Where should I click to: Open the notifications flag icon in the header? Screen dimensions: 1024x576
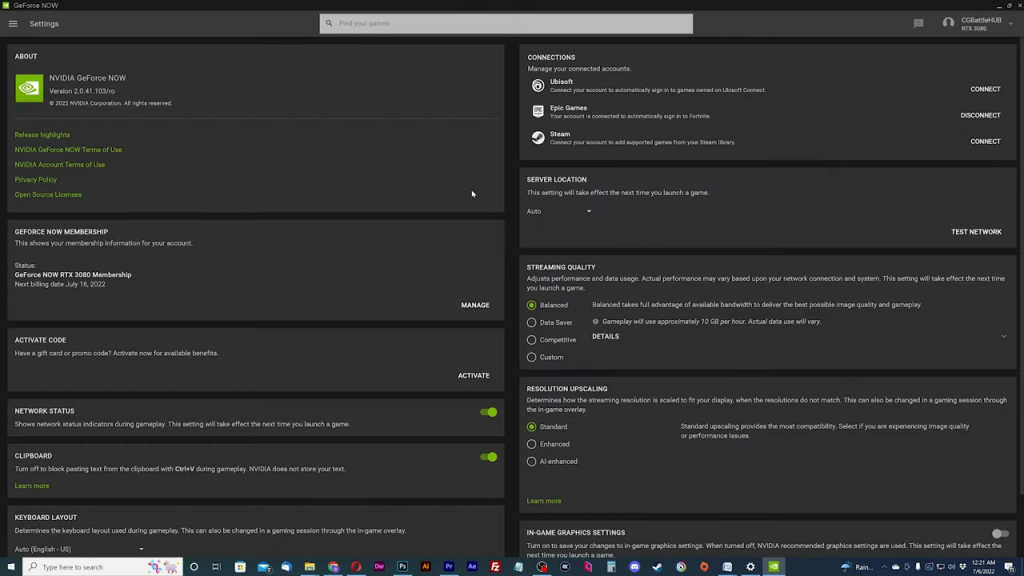point(918,24)
